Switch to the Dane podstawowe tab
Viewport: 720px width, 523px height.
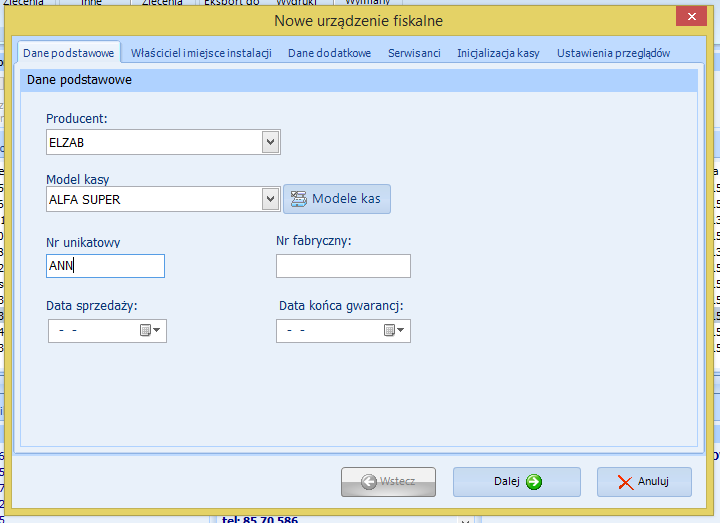[x=69, y=53]
